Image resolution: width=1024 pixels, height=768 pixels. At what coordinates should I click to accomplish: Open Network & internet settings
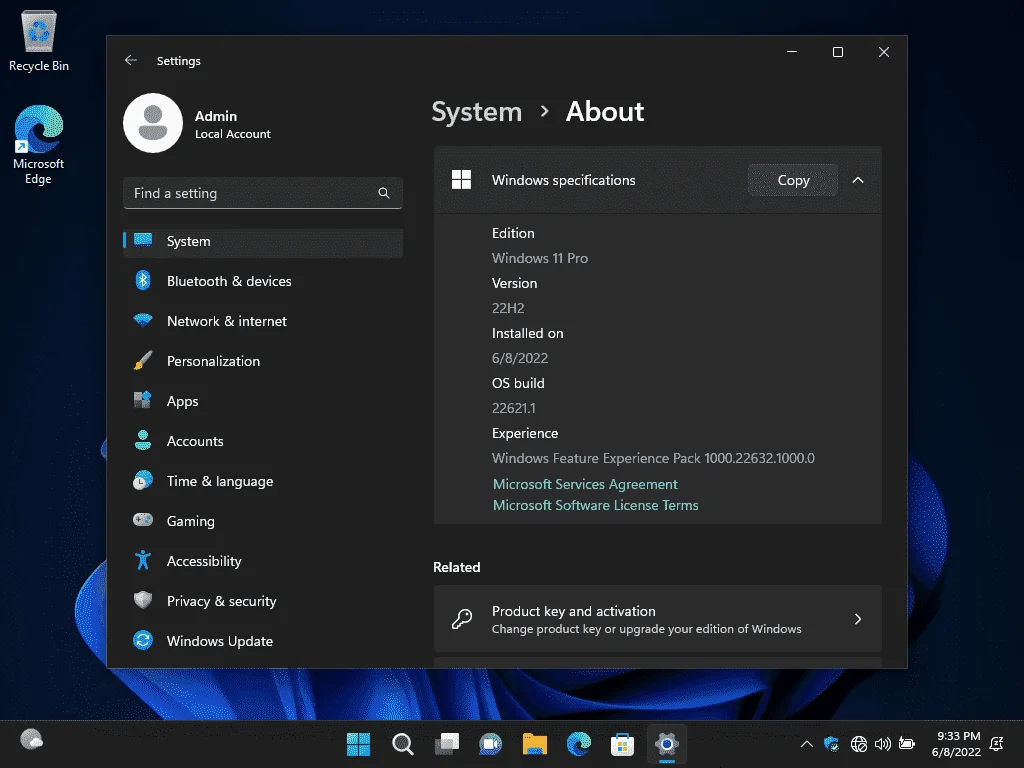pyautogui.click(x=263, y=321)
